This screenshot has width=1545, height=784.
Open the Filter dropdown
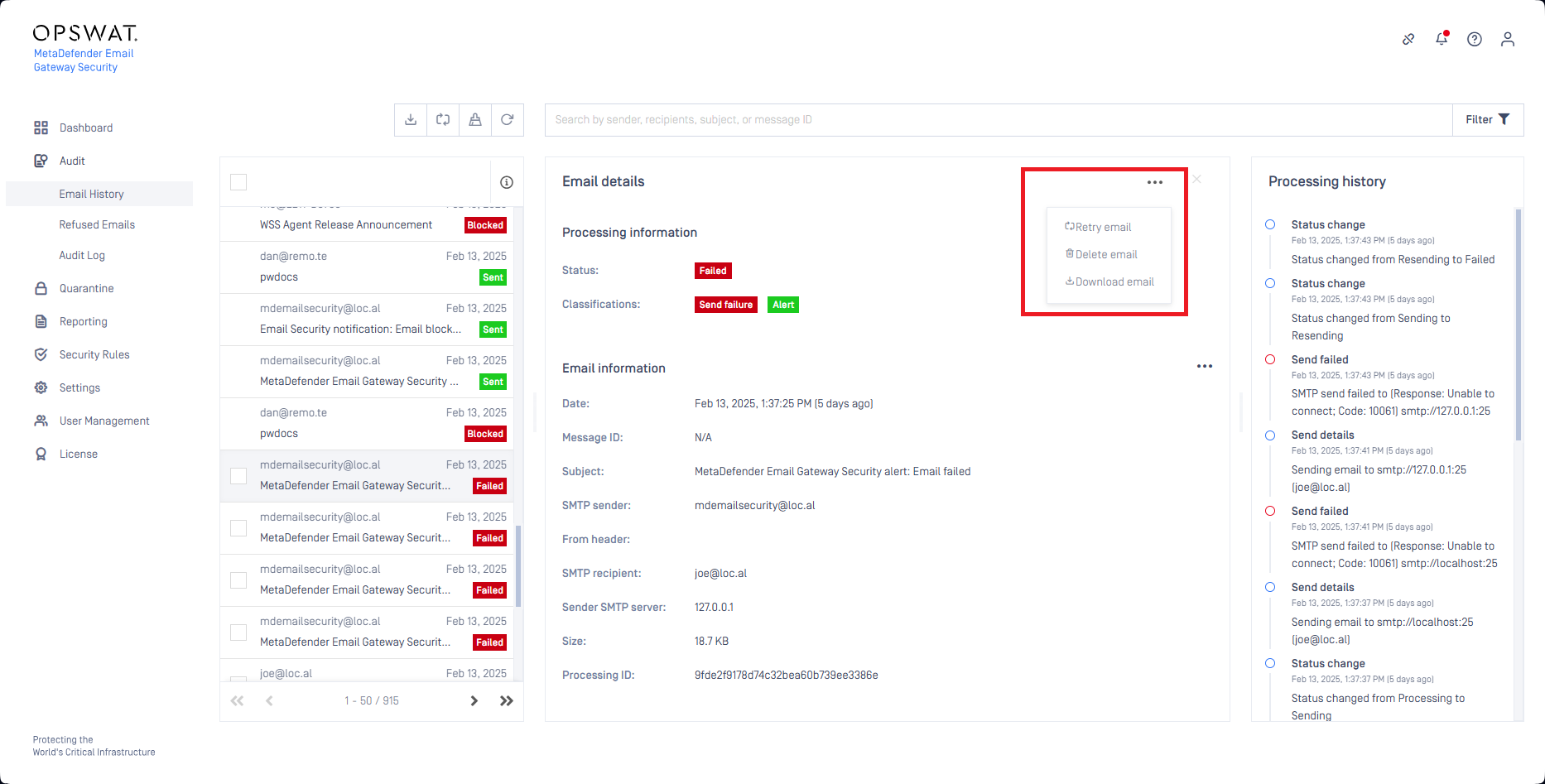pos(1488,119)
